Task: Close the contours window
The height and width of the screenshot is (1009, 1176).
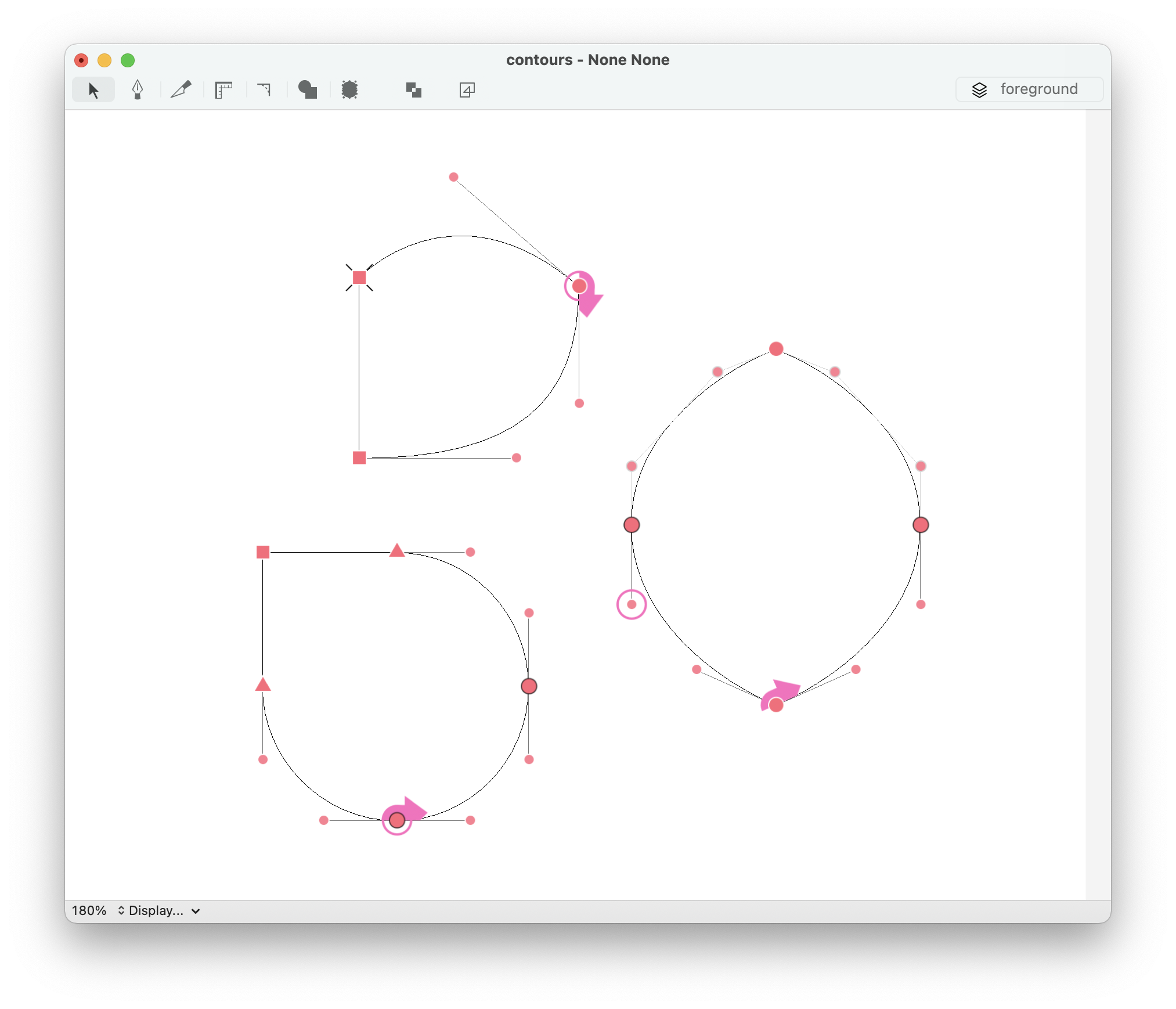Action: tap(81, 60)
